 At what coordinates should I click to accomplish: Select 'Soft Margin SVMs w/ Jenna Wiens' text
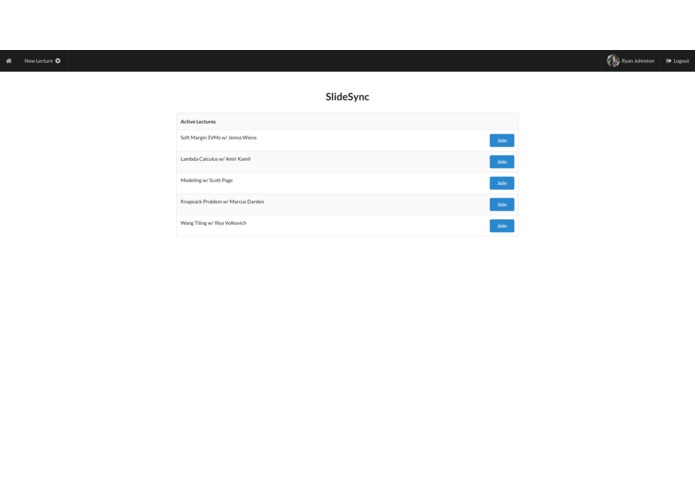click(x=219, y=138)
